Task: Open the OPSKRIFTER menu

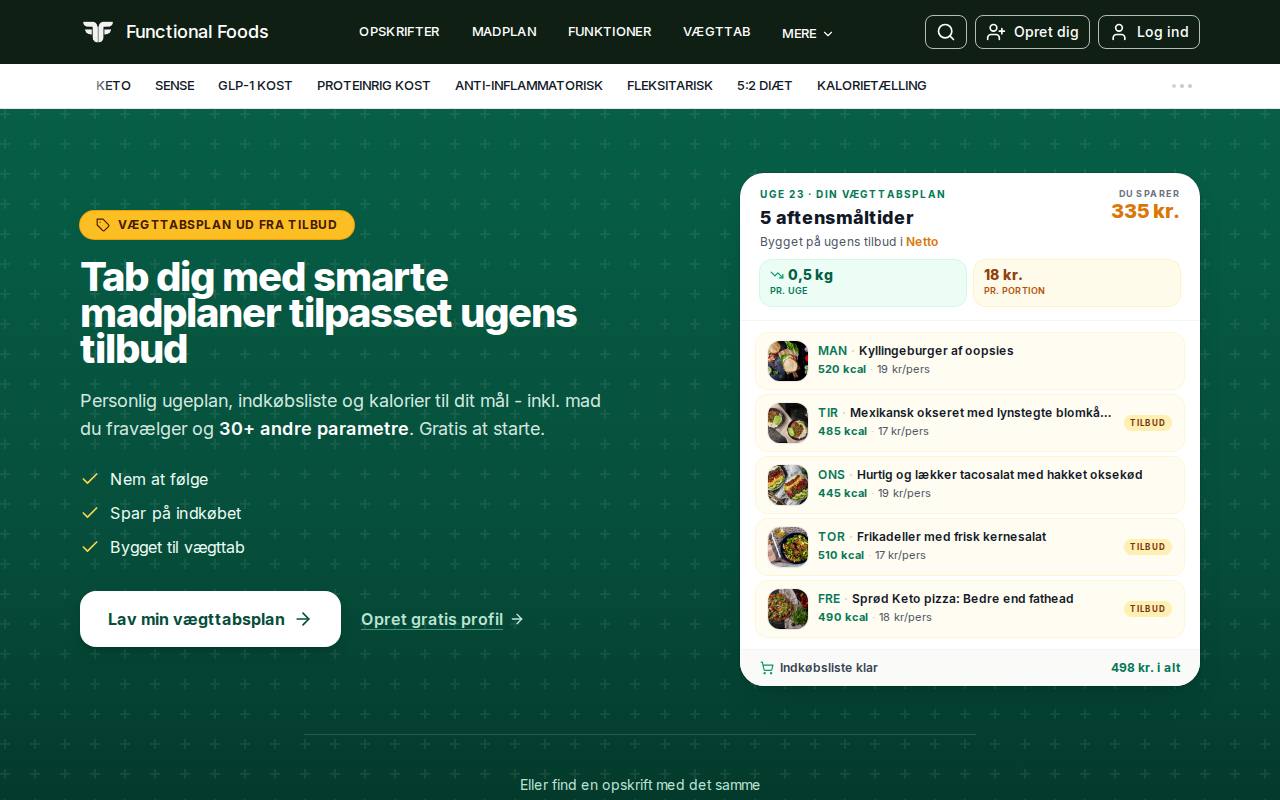Action: 399,32
